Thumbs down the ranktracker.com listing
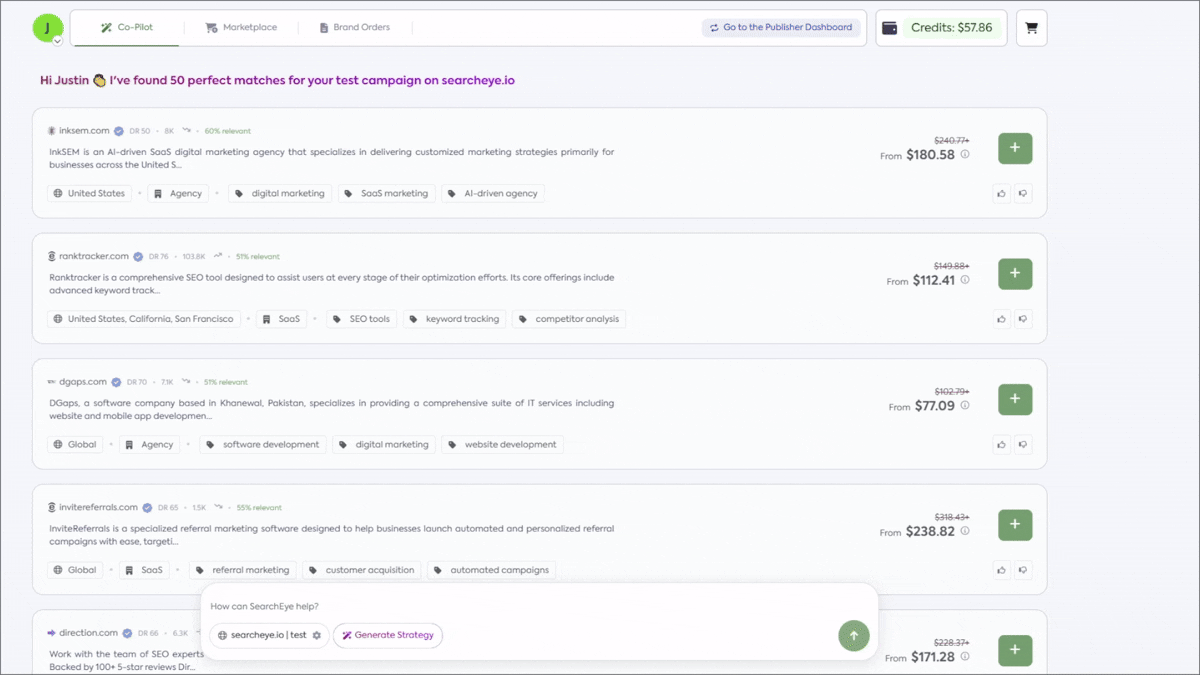This screenshot has width=1200, height=675. coord(1023,319)
